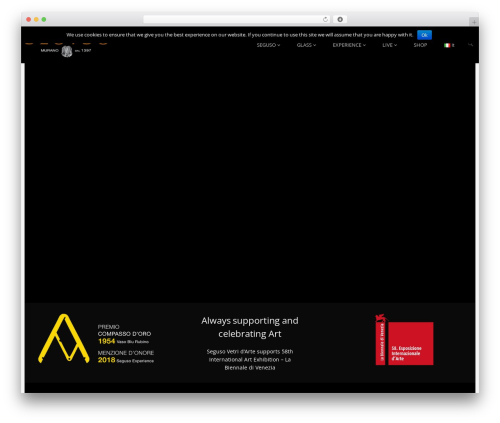Click the Seguso Murano crest logo
The height and width of the screenshot is (423, 500).
[x=67, y=51]
